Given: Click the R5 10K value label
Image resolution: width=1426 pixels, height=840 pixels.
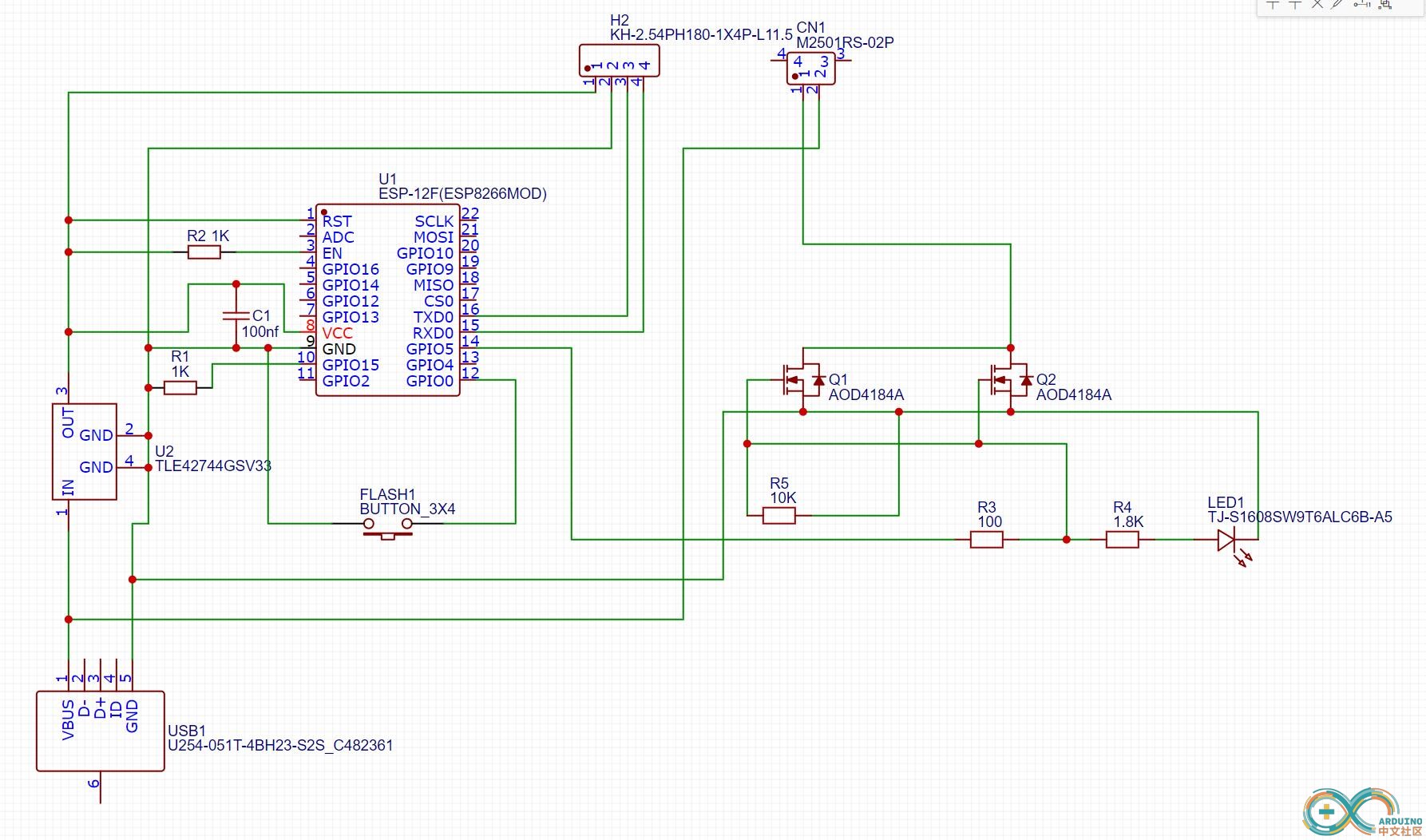Looking at the screenshot, I should point(782,497).
